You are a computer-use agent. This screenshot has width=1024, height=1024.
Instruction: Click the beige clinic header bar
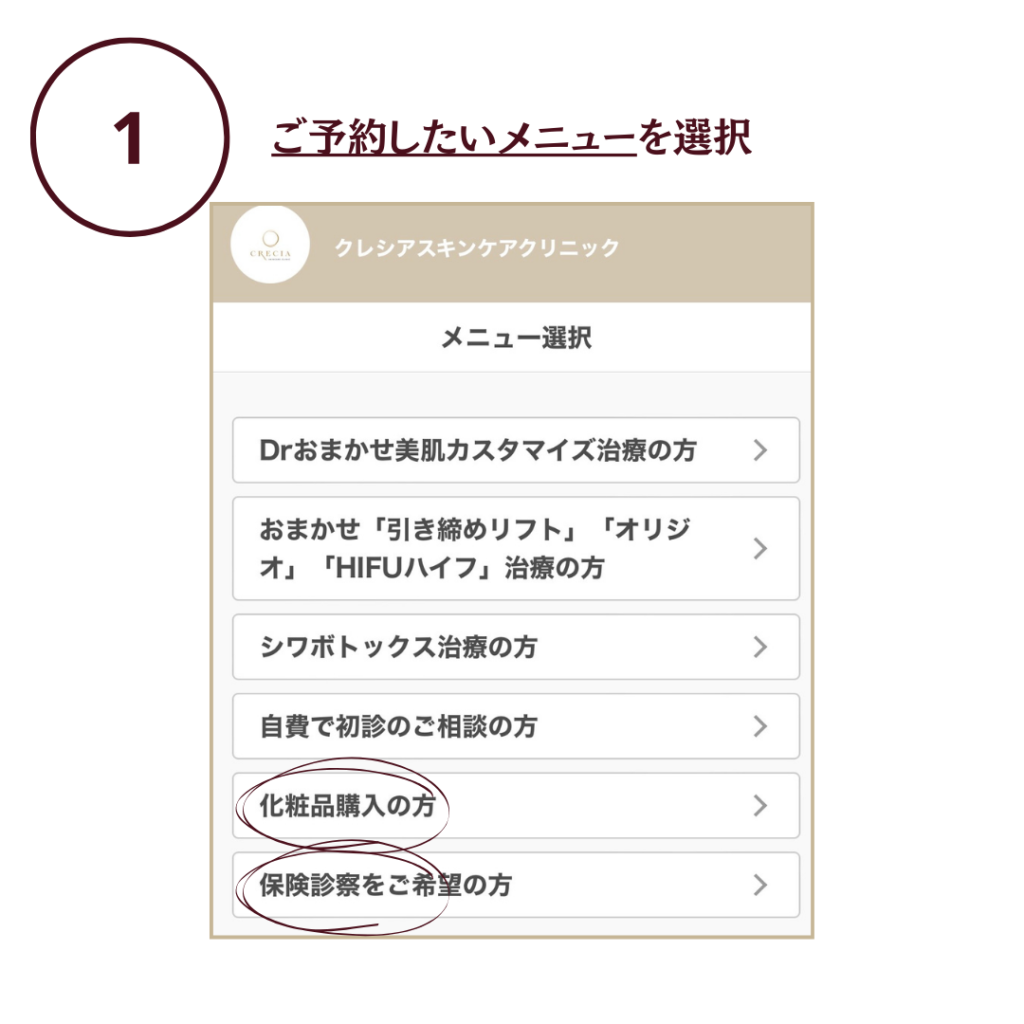512,253
